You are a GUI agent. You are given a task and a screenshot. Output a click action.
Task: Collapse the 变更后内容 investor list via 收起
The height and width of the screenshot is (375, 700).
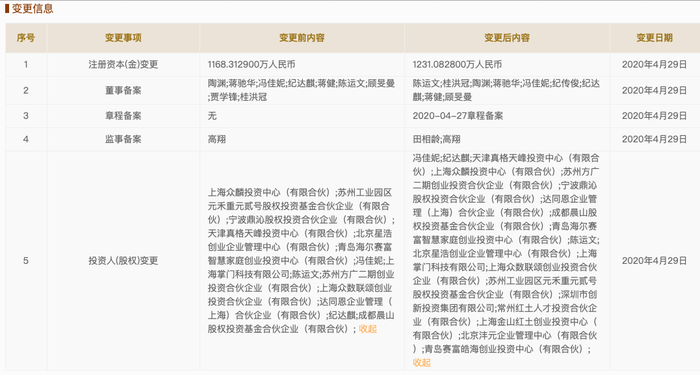(x=421, y=362)
